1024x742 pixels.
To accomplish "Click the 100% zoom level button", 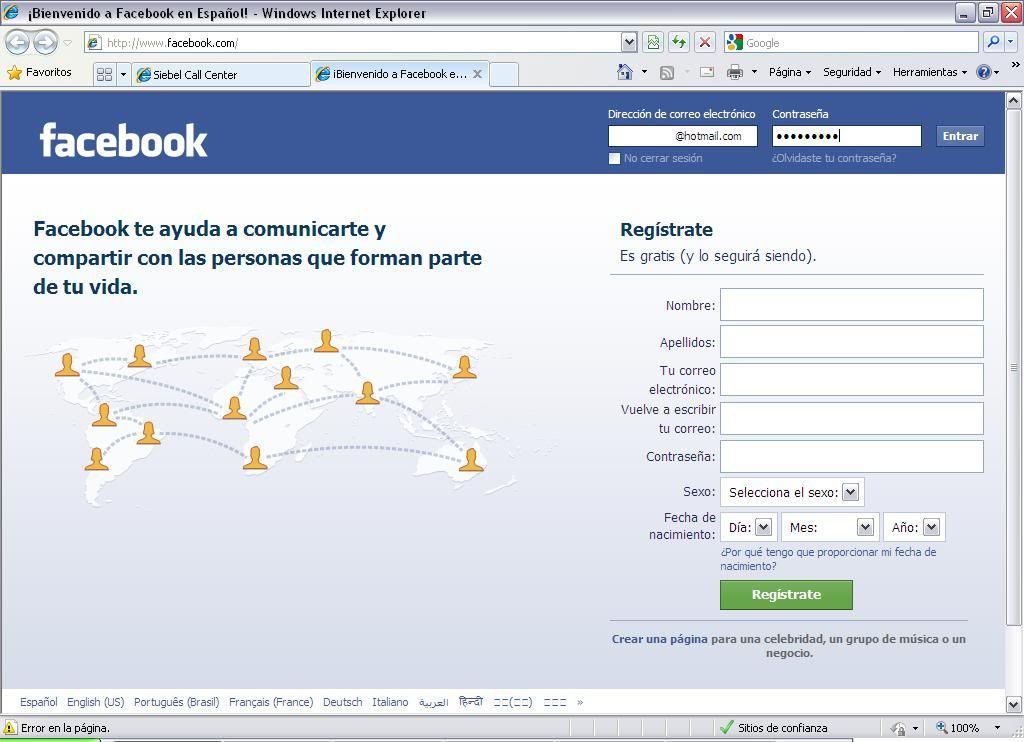I will tap(957, 728).
